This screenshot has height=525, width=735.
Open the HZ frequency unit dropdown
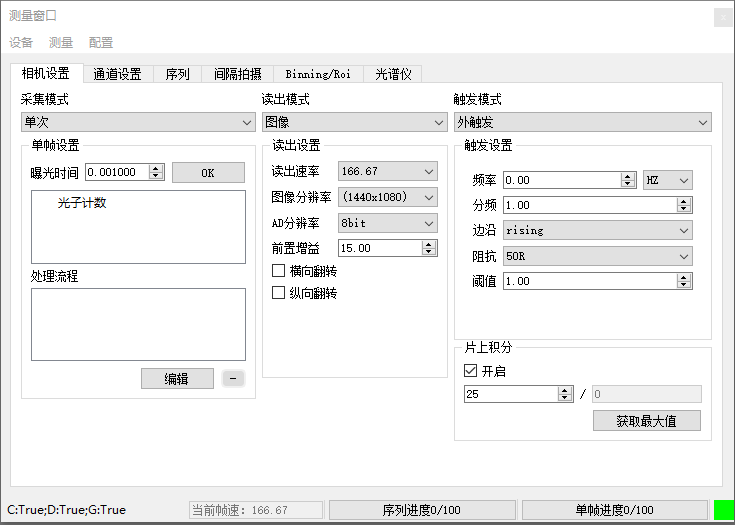click(668, 180)
